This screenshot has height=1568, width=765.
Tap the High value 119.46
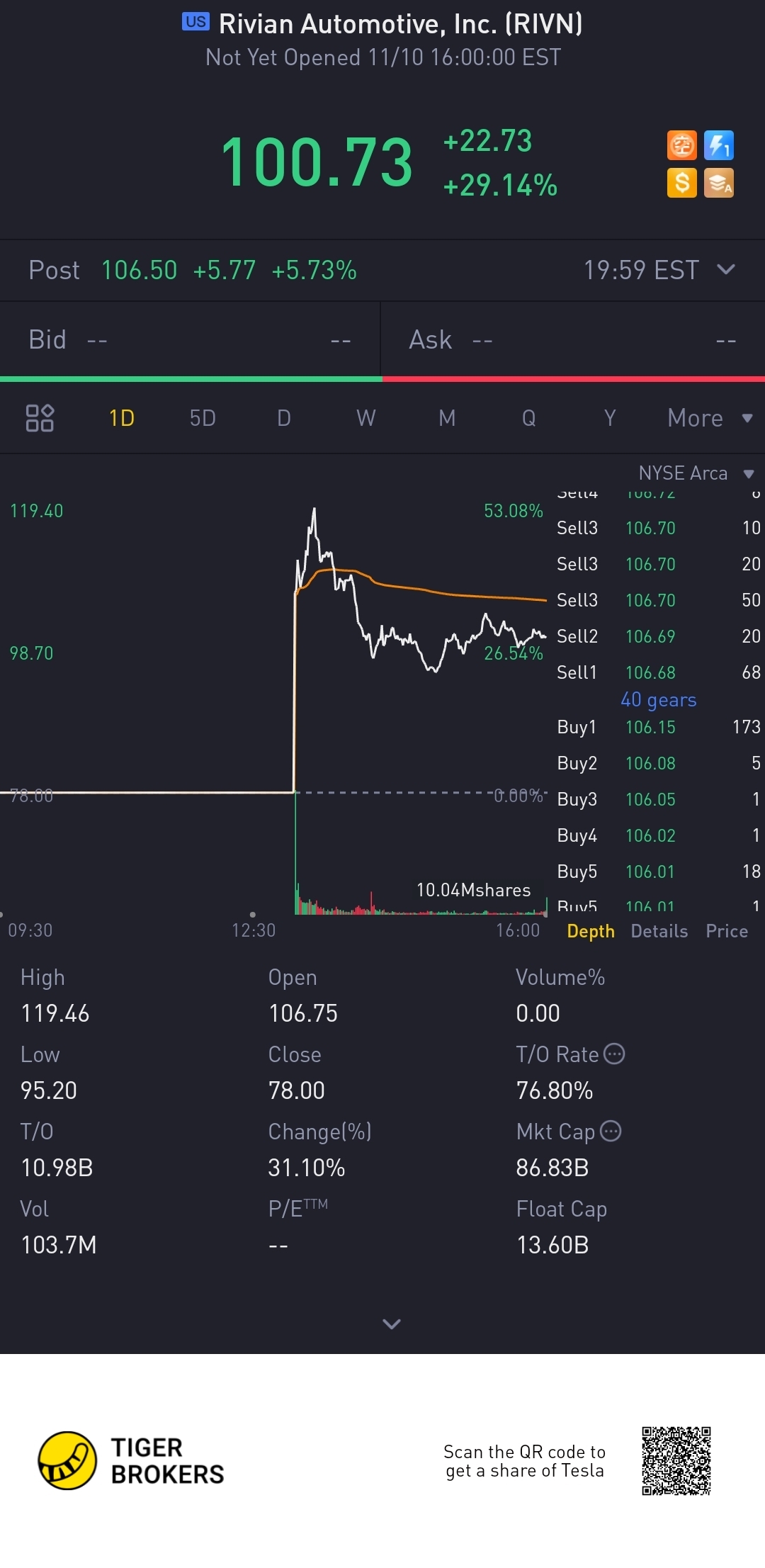55,1013
